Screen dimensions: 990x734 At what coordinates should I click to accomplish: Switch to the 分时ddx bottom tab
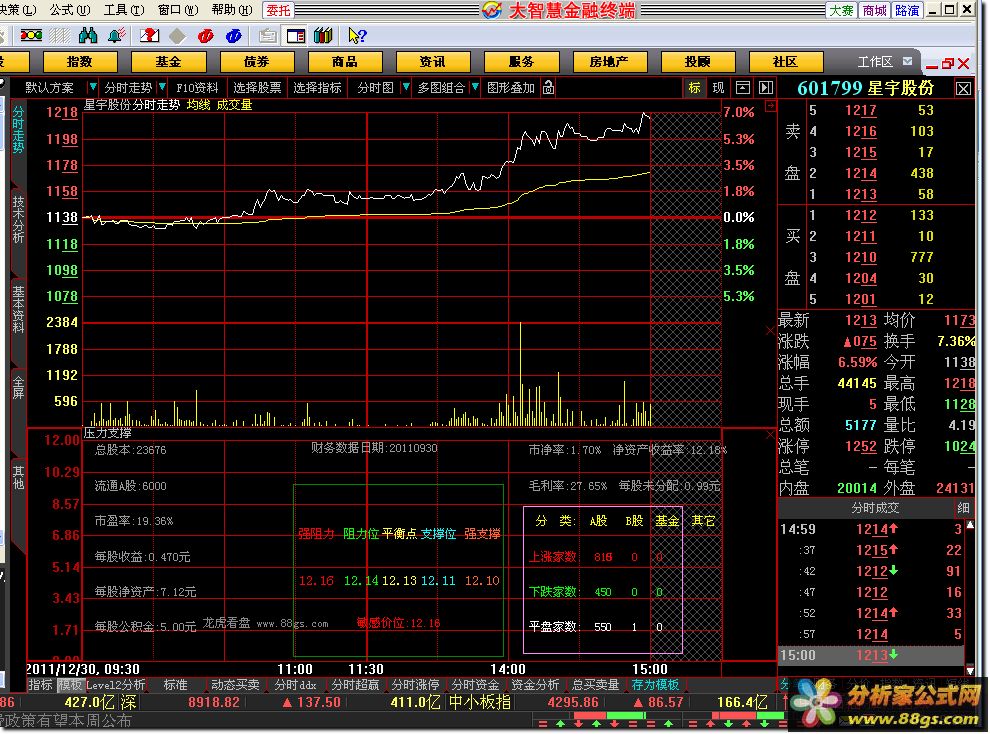pos(295,685)
